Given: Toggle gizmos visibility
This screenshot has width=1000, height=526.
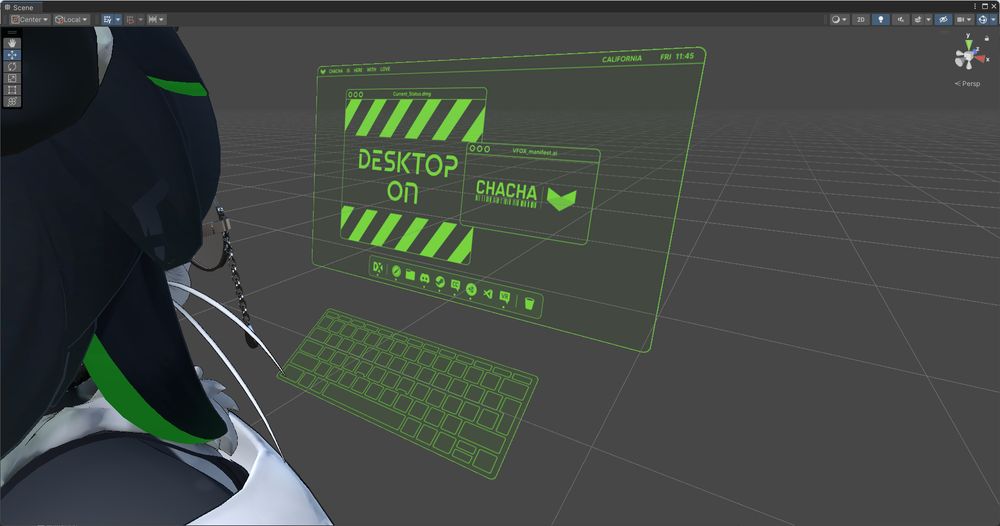Looking at the screenshot, I should click(x=983, y=20).
